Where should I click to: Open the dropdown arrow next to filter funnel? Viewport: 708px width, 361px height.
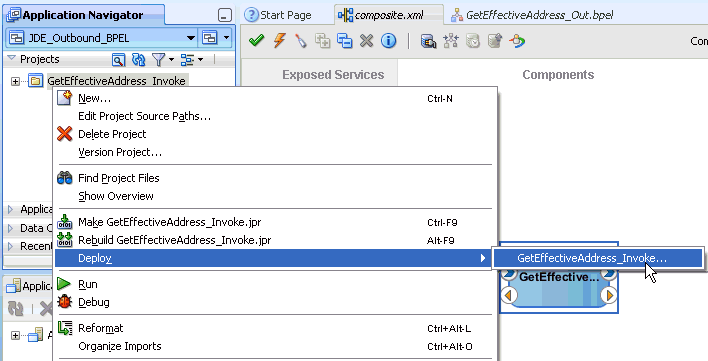point(171,60)
